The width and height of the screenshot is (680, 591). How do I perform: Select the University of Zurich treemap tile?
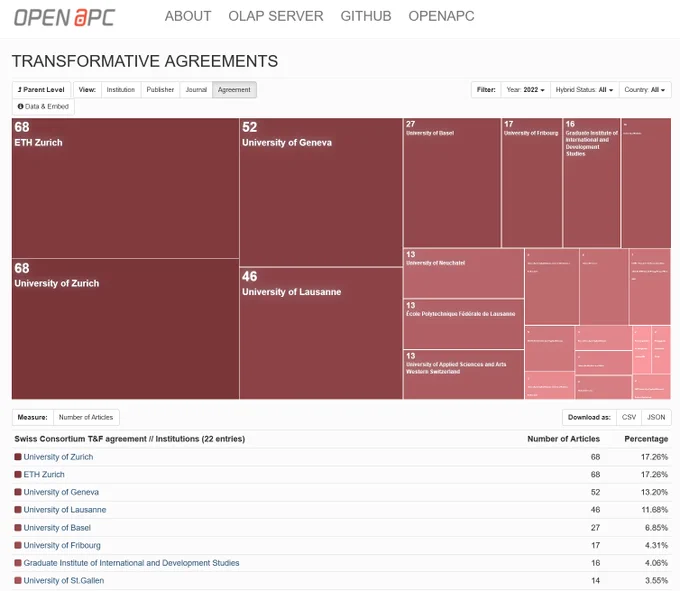125,329
